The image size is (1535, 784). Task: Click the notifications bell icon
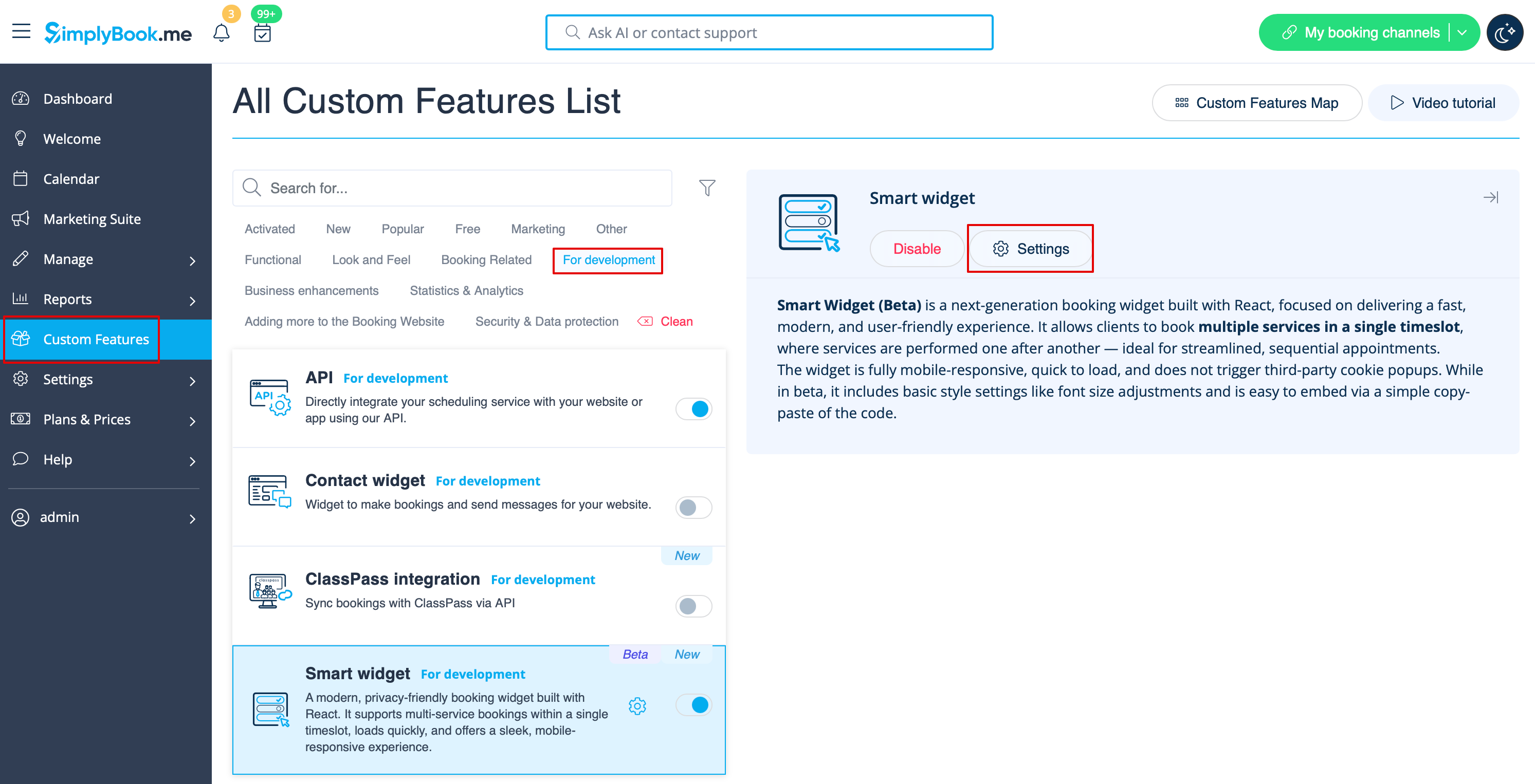pyautogui.click(x=221, y=33)
